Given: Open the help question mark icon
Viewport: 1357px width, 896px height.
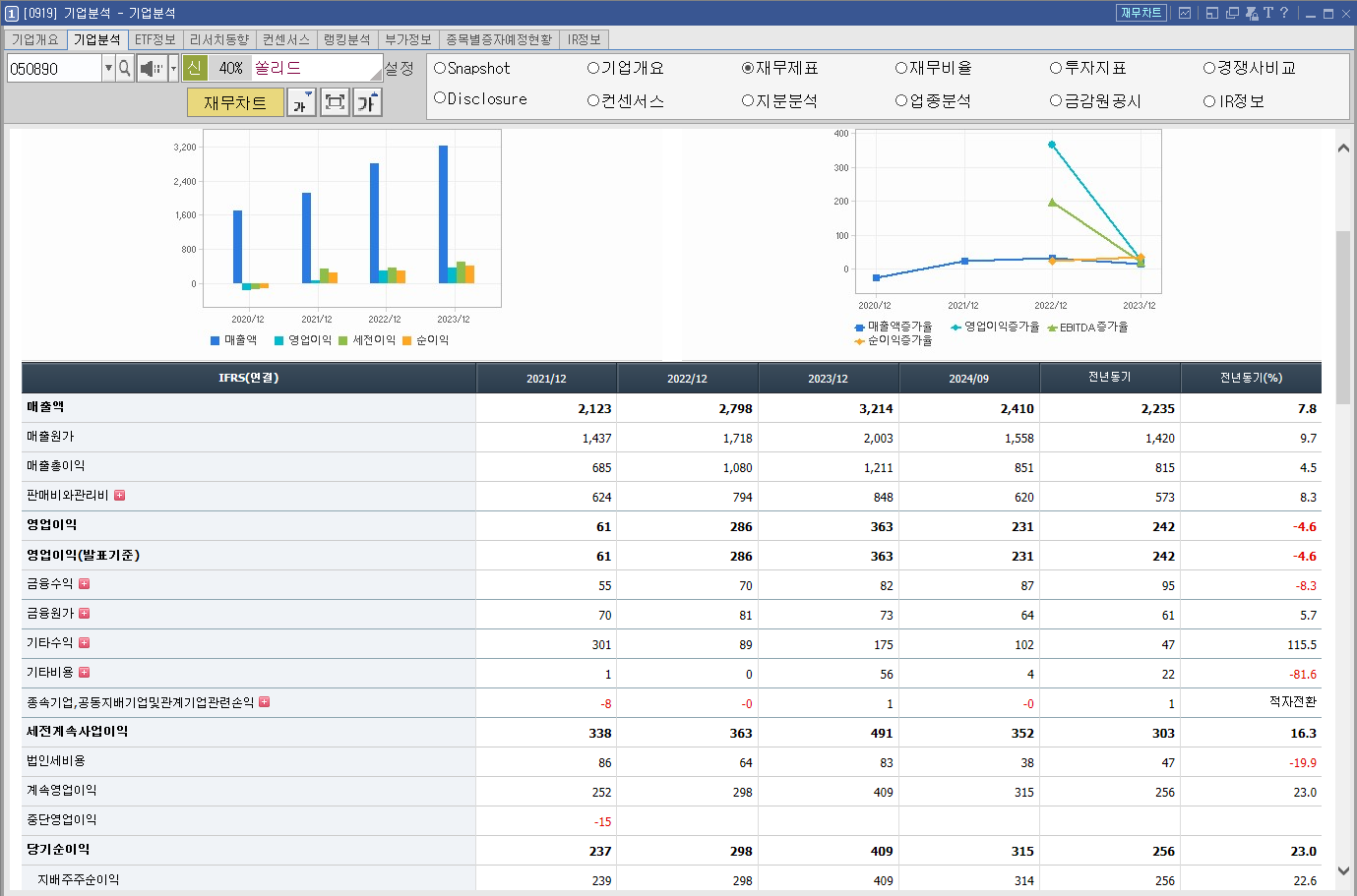Looking at the screenshot, I should [1284, 13].
